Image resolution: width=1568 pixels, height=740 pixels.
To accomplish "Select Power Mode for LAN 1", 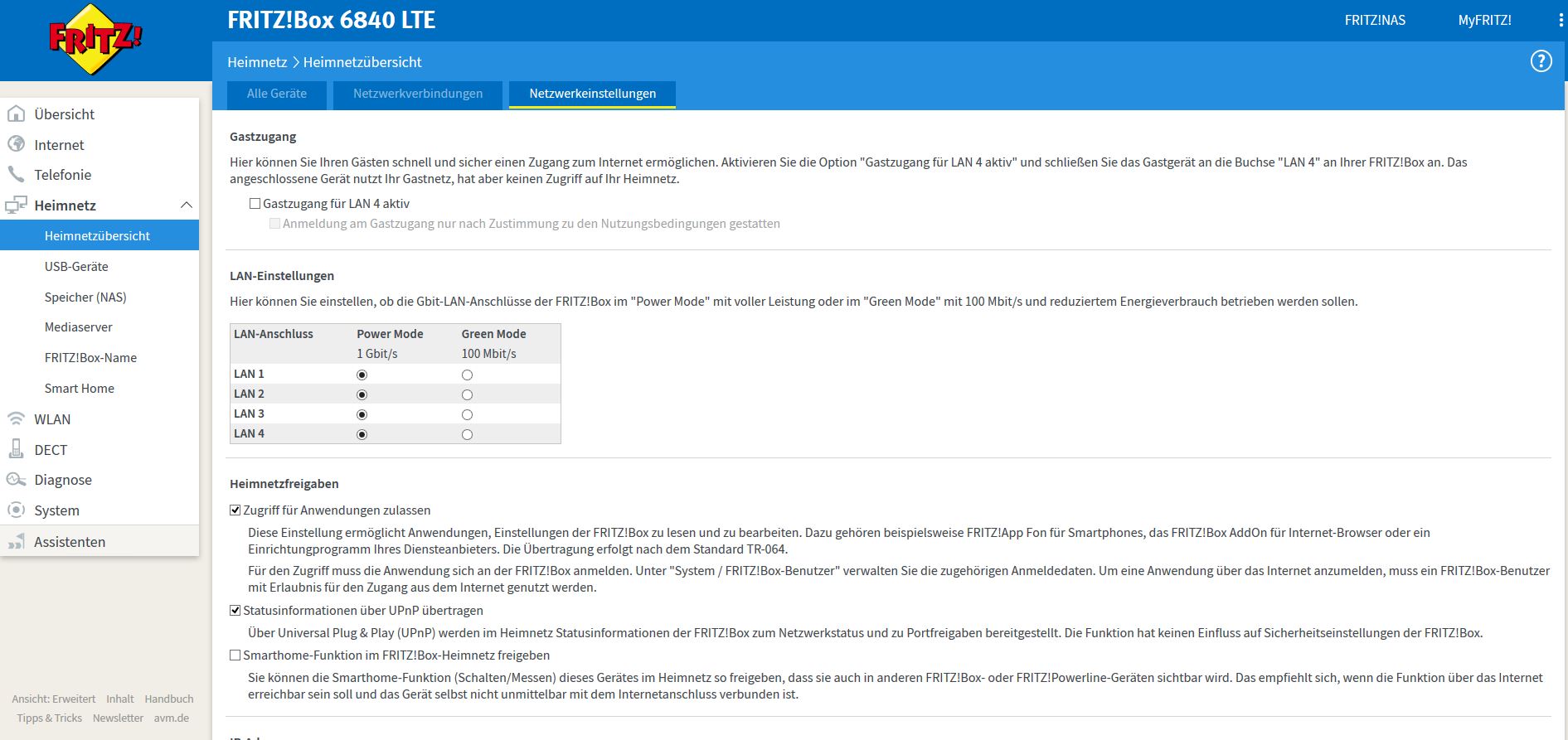I will click(x=362, y=375).
